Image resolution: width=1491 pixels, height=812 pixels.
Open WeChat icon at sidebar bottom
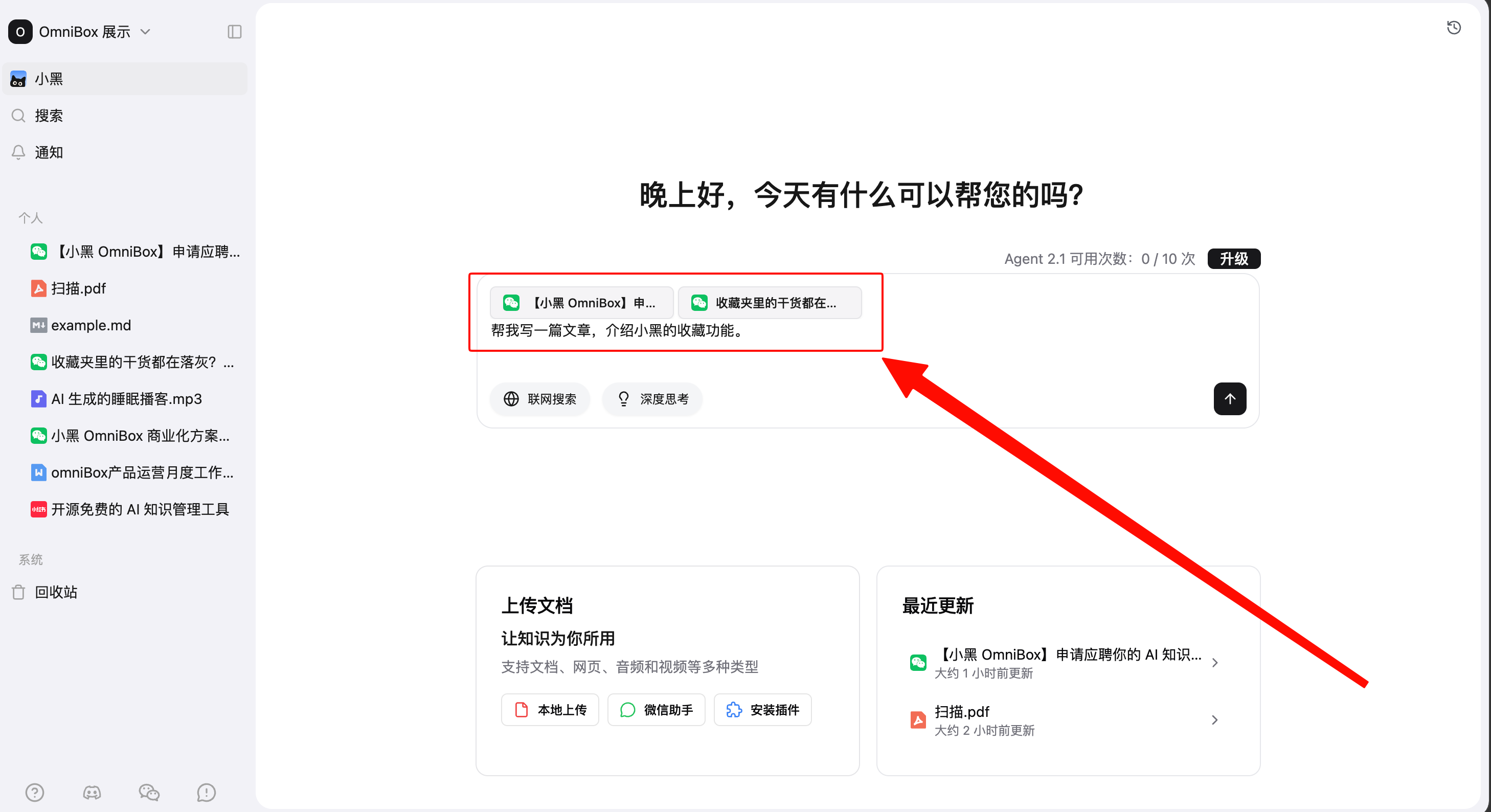click(x=149, y=793)
